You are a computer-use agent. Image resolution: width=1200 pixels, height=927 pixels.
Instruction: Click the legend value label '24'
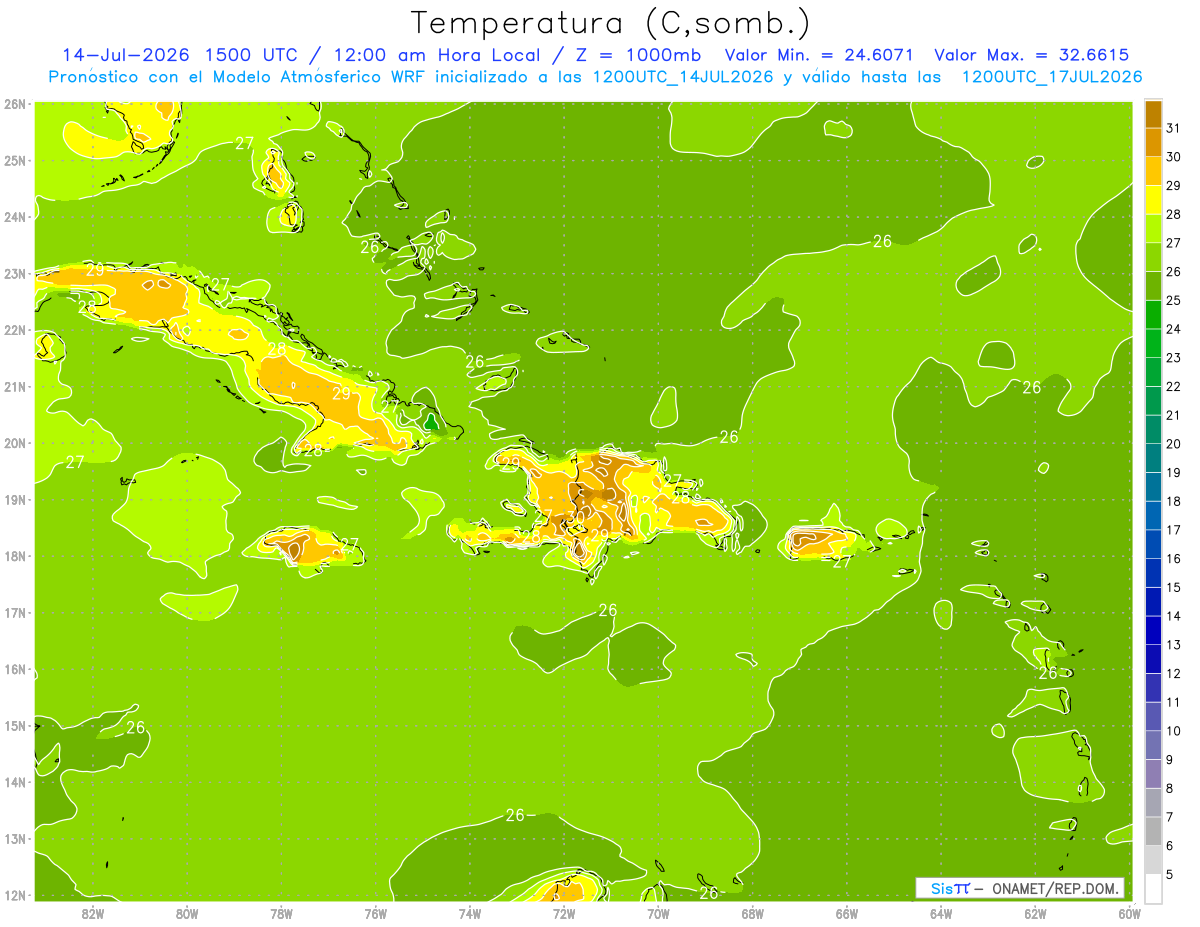(x=1173, y=329)
